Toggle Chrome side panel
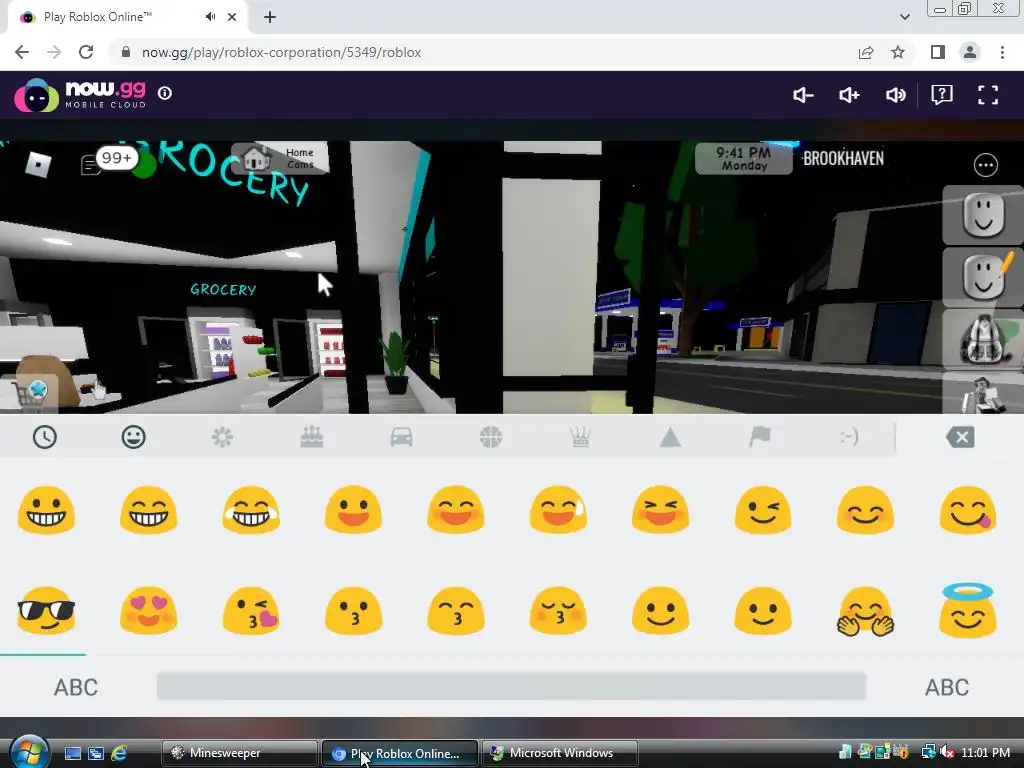Viewport: 1024px width, 768px height. 938,52
